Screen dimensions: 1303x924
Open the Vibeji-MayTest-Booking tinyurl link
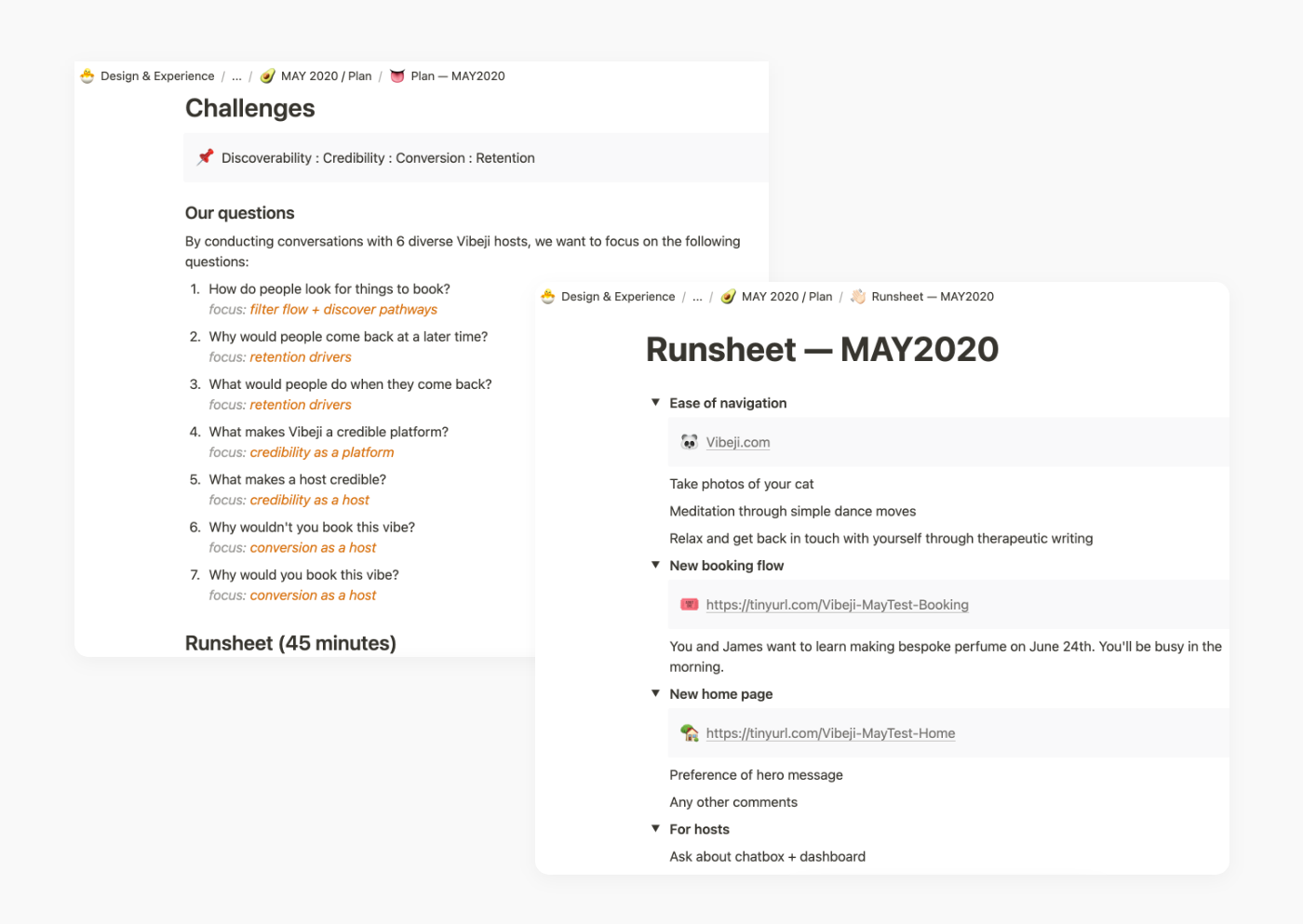(837, 605)
